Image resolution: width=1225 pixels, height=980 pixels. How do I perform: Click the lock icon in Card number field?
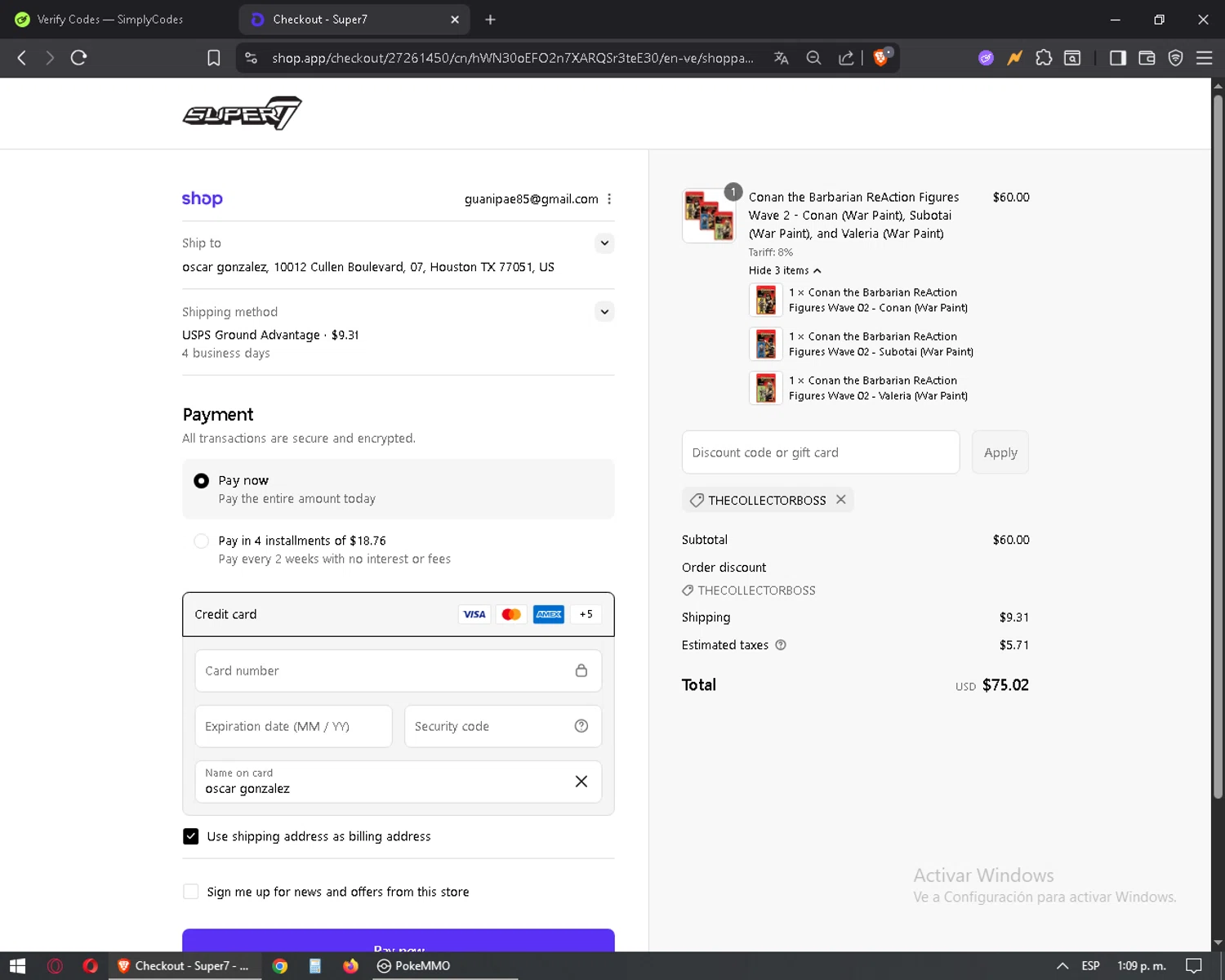(x=581, y=670)
